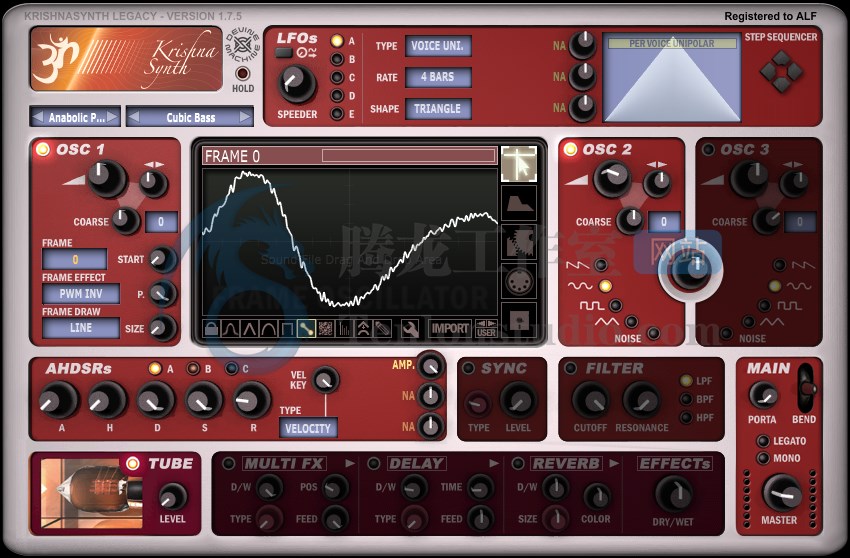Expand the REVERB arrow
Image resolution: width=850 pixels, height=558 pixels.
tap(614, 463)
